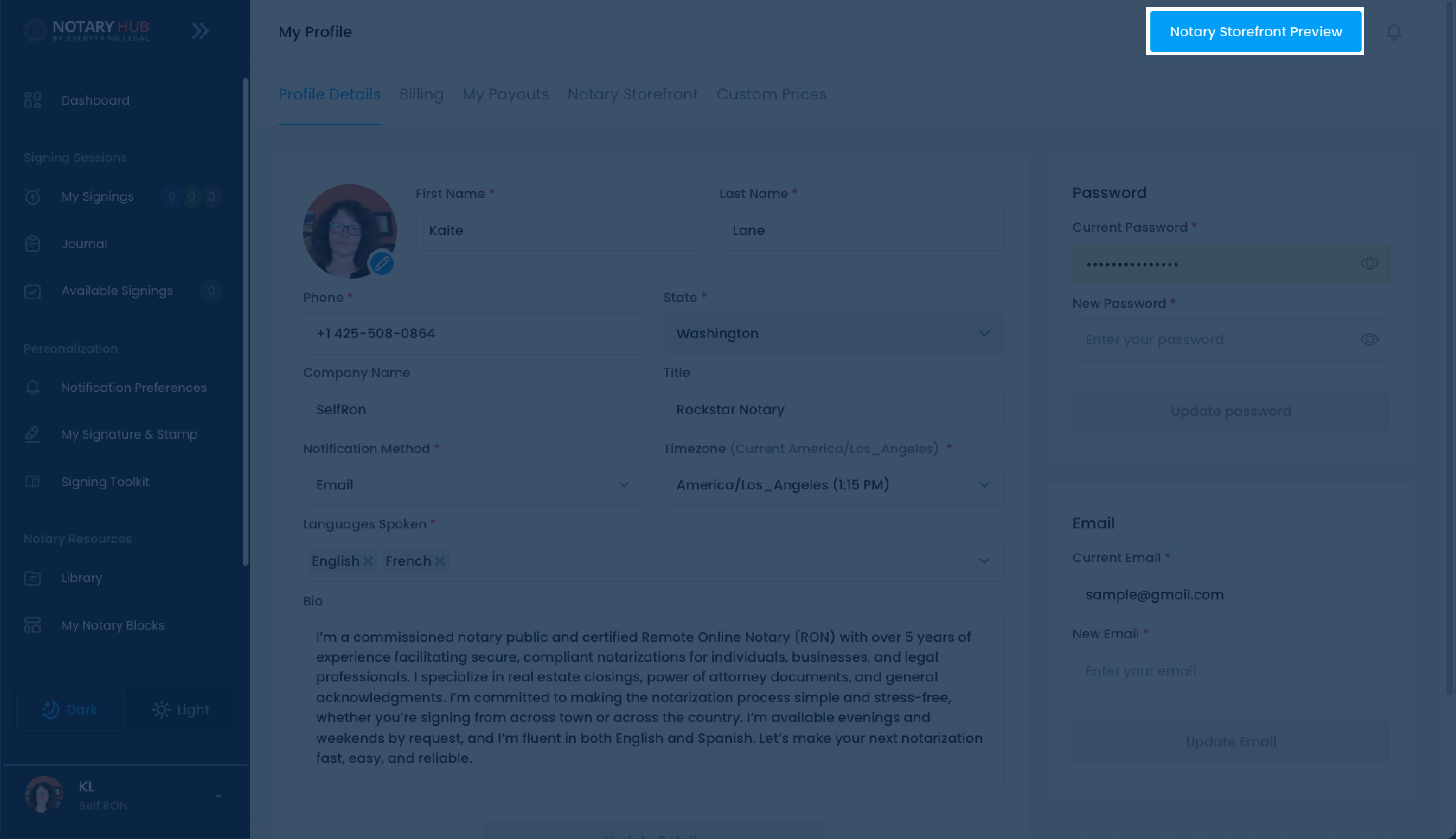This screenshot has height=839, width=1456.
Task: Click the My Signings clock icon
Action: [33, 197]
